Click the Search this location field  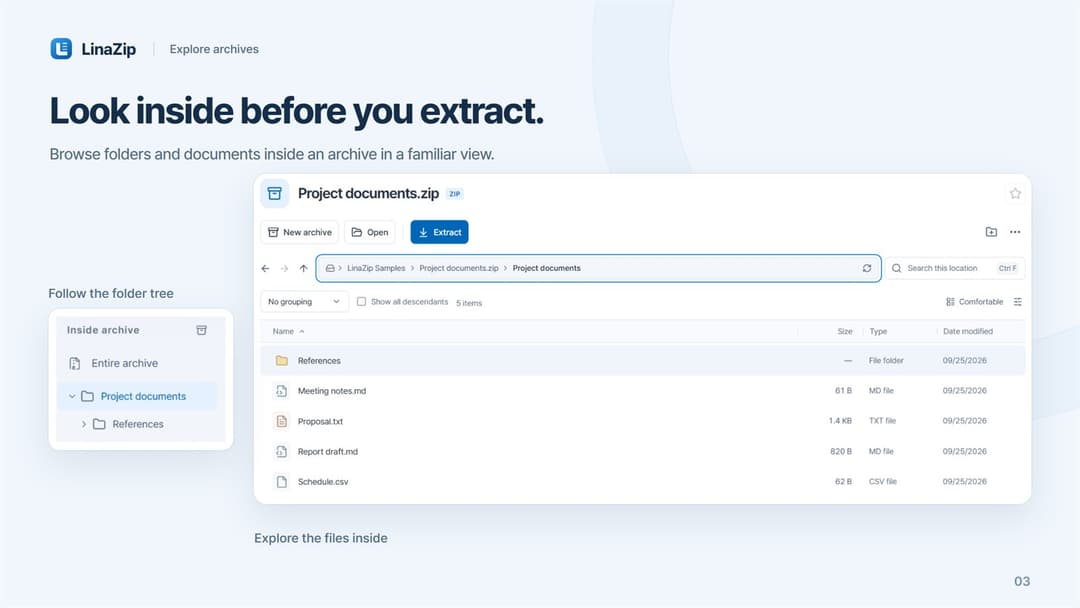coord(955,269)
